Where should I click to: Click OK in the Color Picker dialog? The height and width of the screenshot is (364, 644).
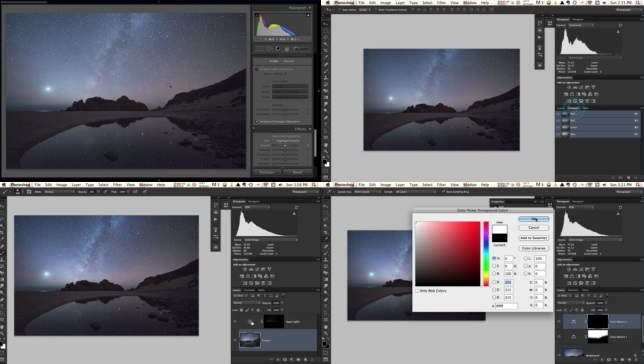(534, 219)
